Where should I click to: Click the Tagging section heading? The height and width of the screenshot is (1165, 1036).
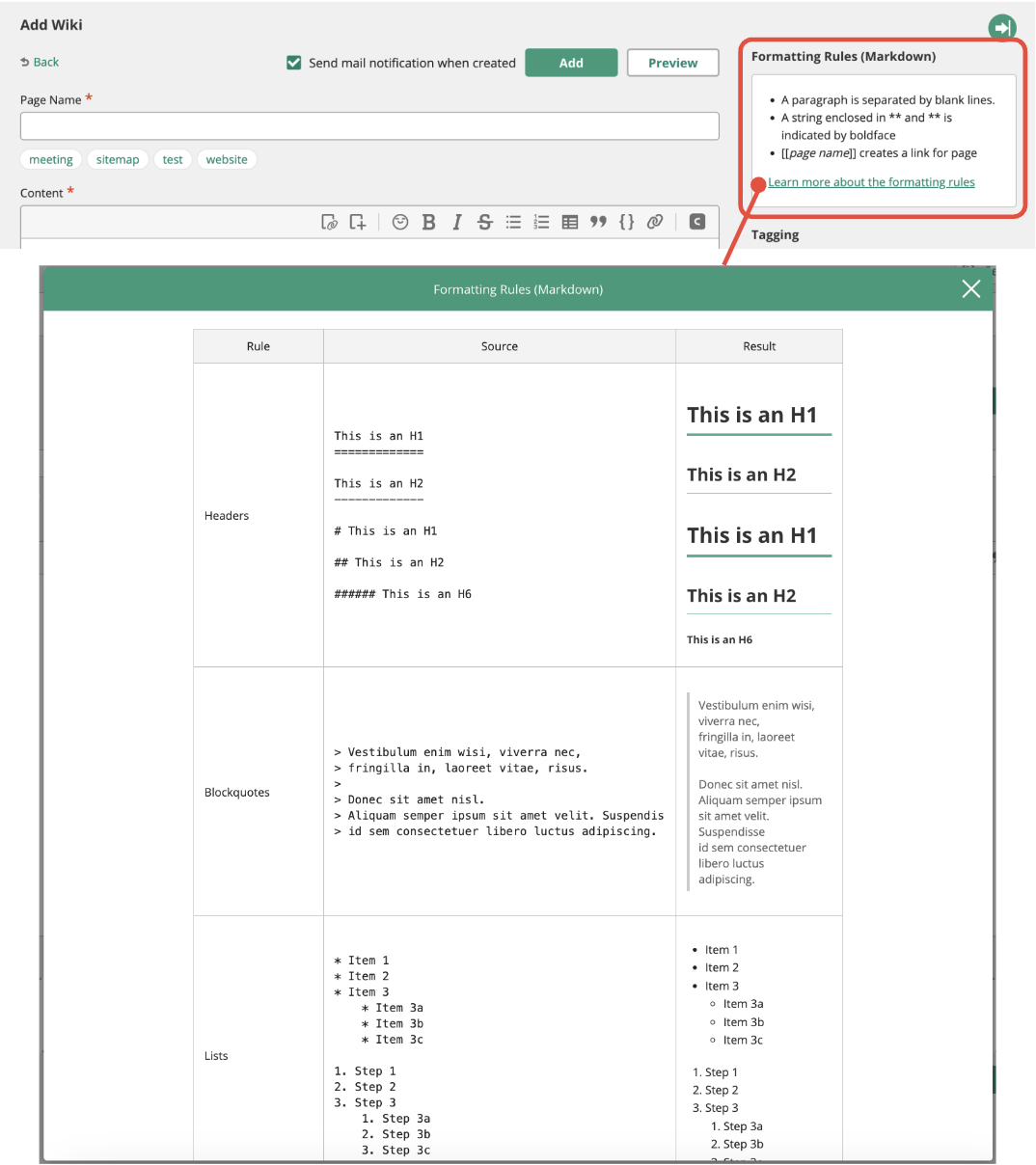tap(775, 234)
